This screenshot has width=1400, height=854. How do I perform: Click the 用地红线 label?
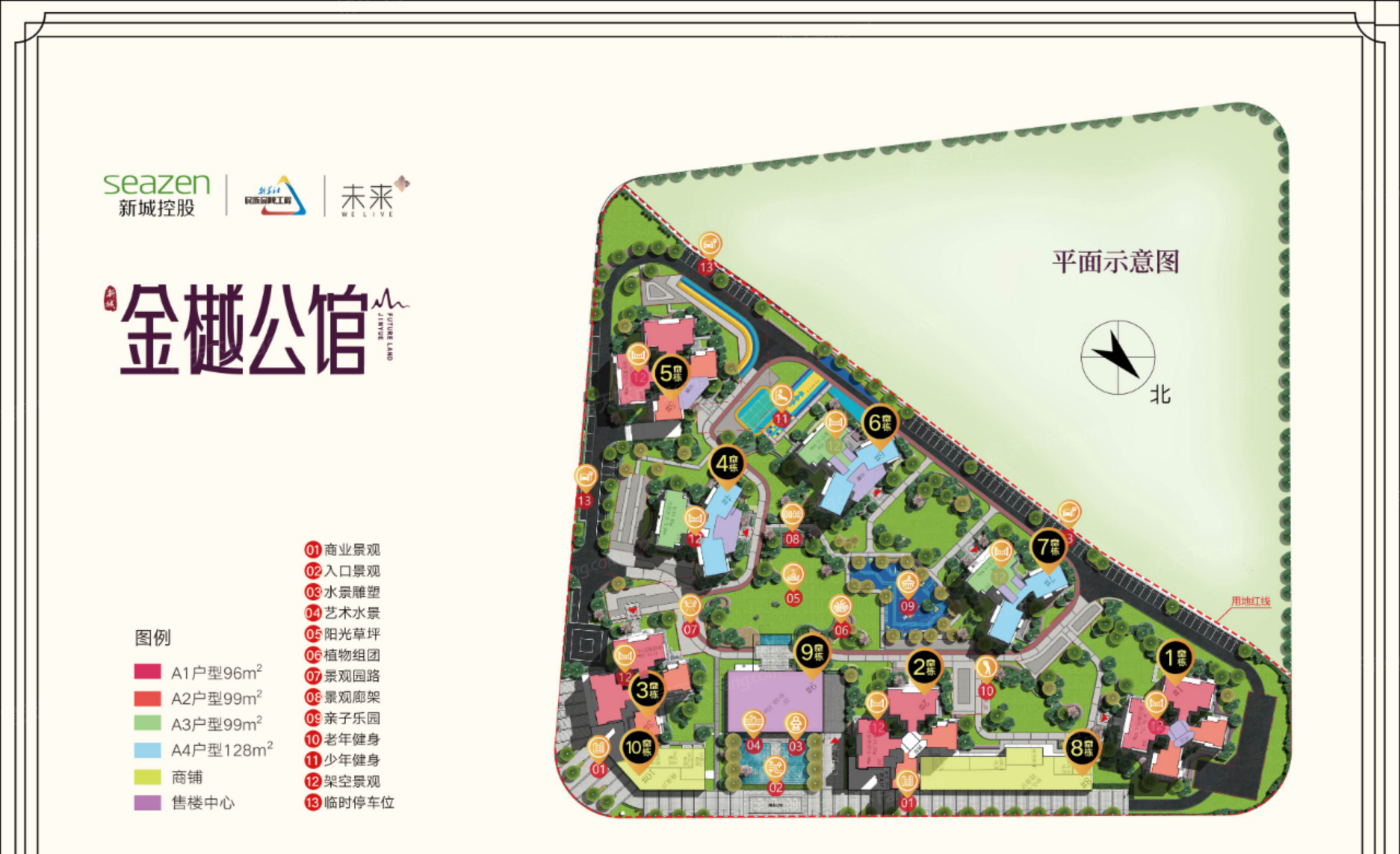1250,602
